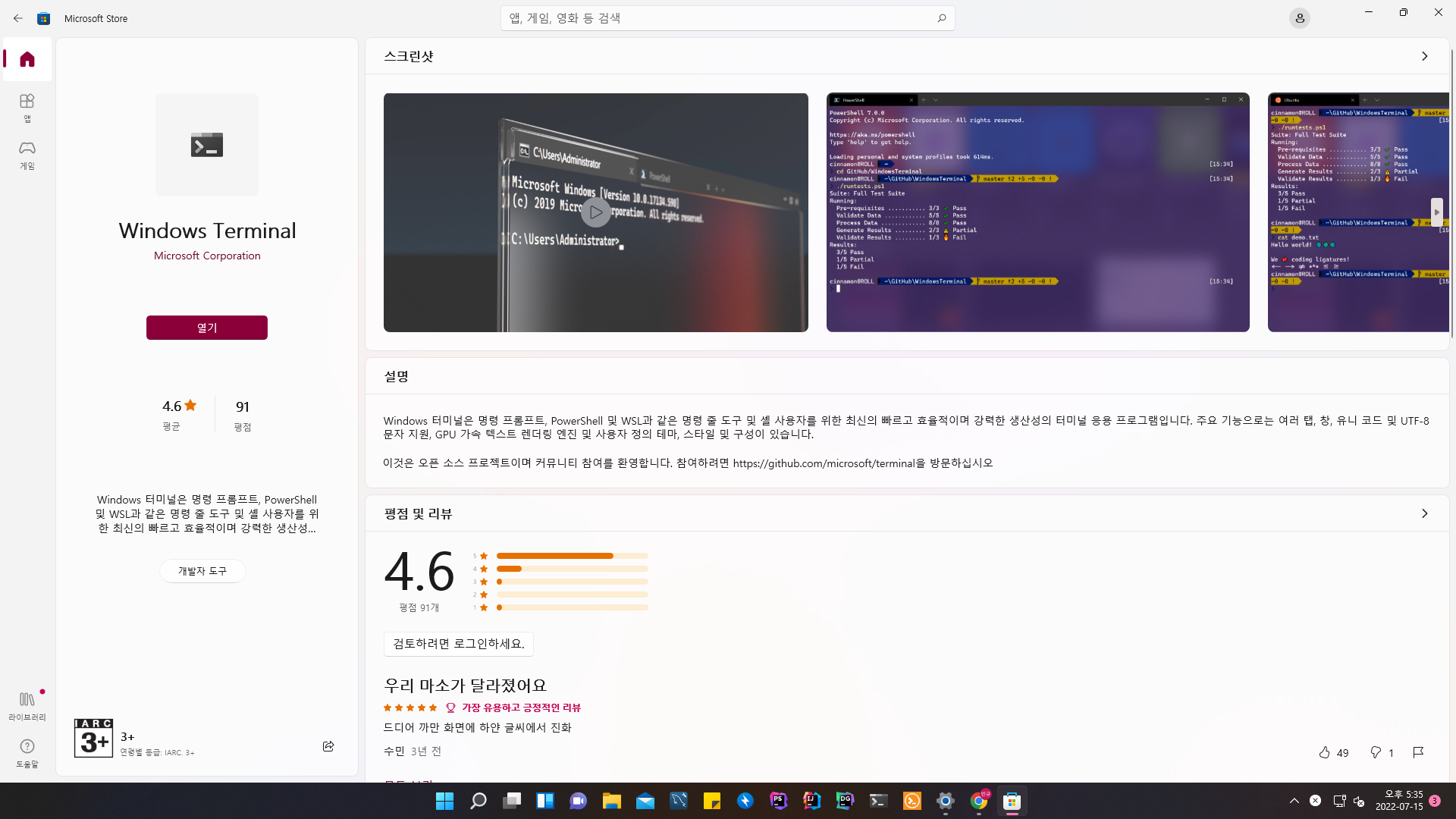Flag the review with report icon
1456x819 pixels.
click(x=1418, y=752)
